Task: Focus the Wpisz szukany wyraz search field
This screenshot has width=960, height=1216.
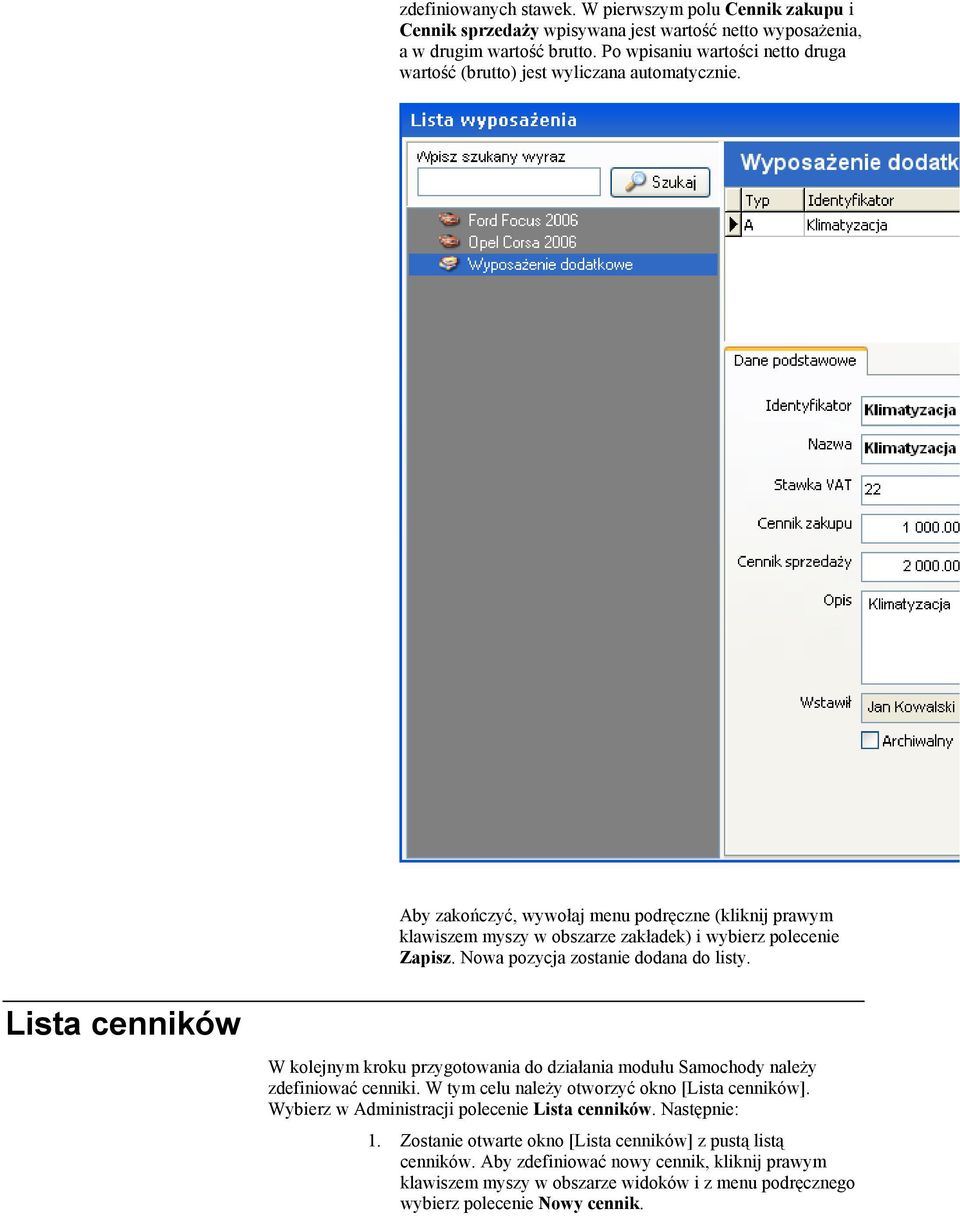Action: 509,182
